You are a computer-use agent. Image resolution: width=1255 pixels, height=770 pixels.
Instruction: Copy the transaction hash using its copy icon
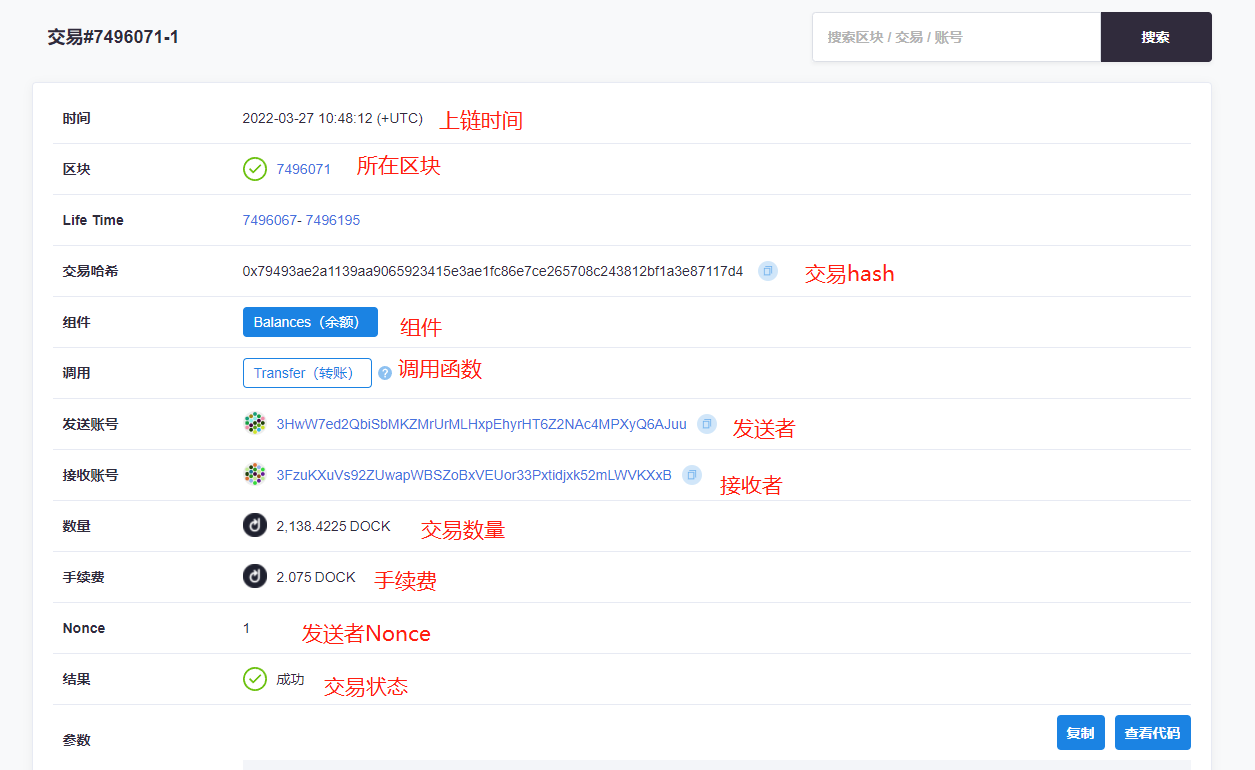pyautogui.click(x=766, y=270)
